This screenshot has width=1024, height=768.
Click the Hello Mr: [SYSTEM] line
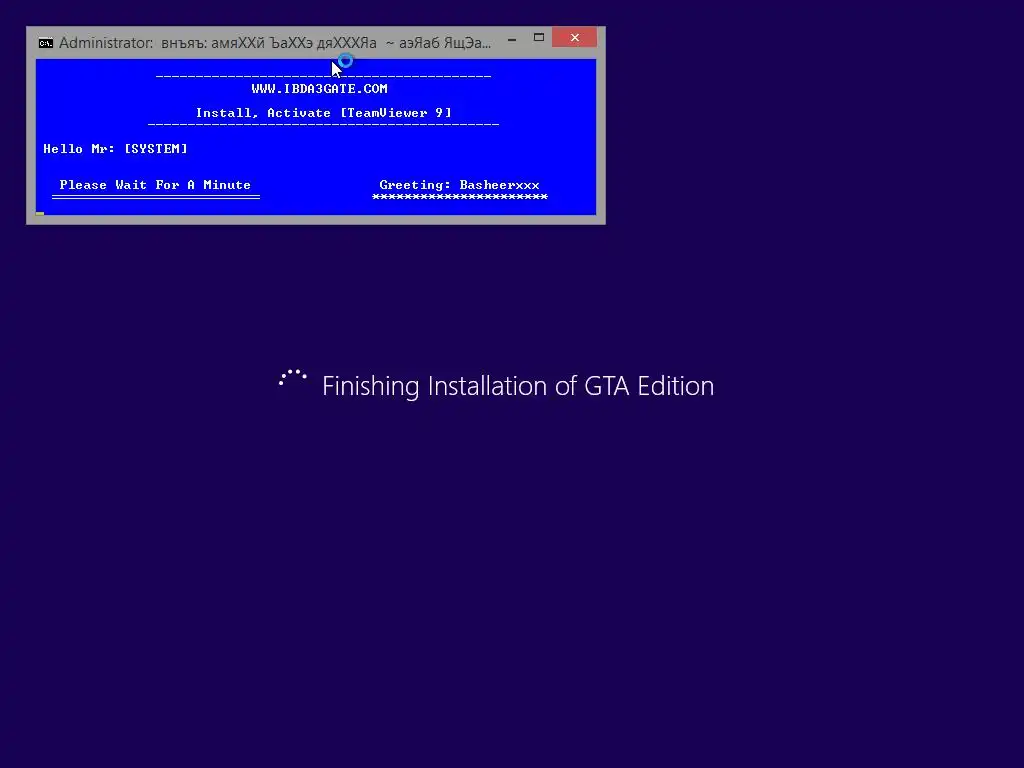pyautogui.click(x=116, y=149)
